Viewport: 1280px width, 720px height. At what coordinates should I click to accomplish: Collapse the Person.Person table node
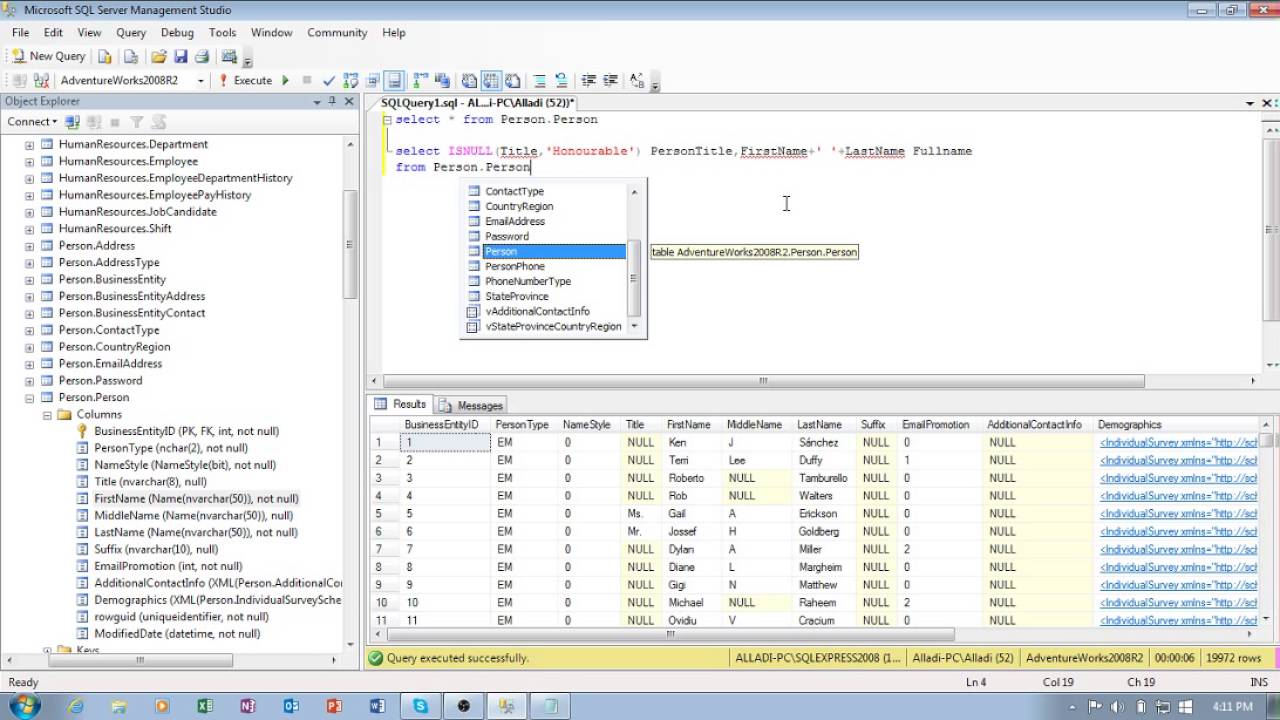pos(29,398)
